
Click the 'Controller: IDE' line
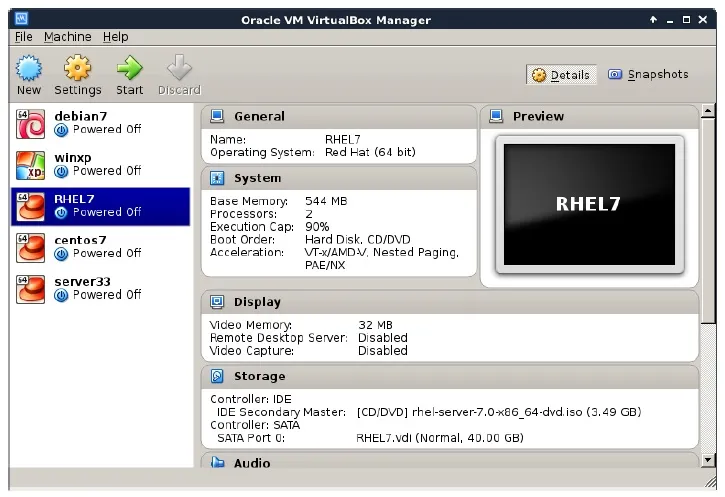point(251,399)
